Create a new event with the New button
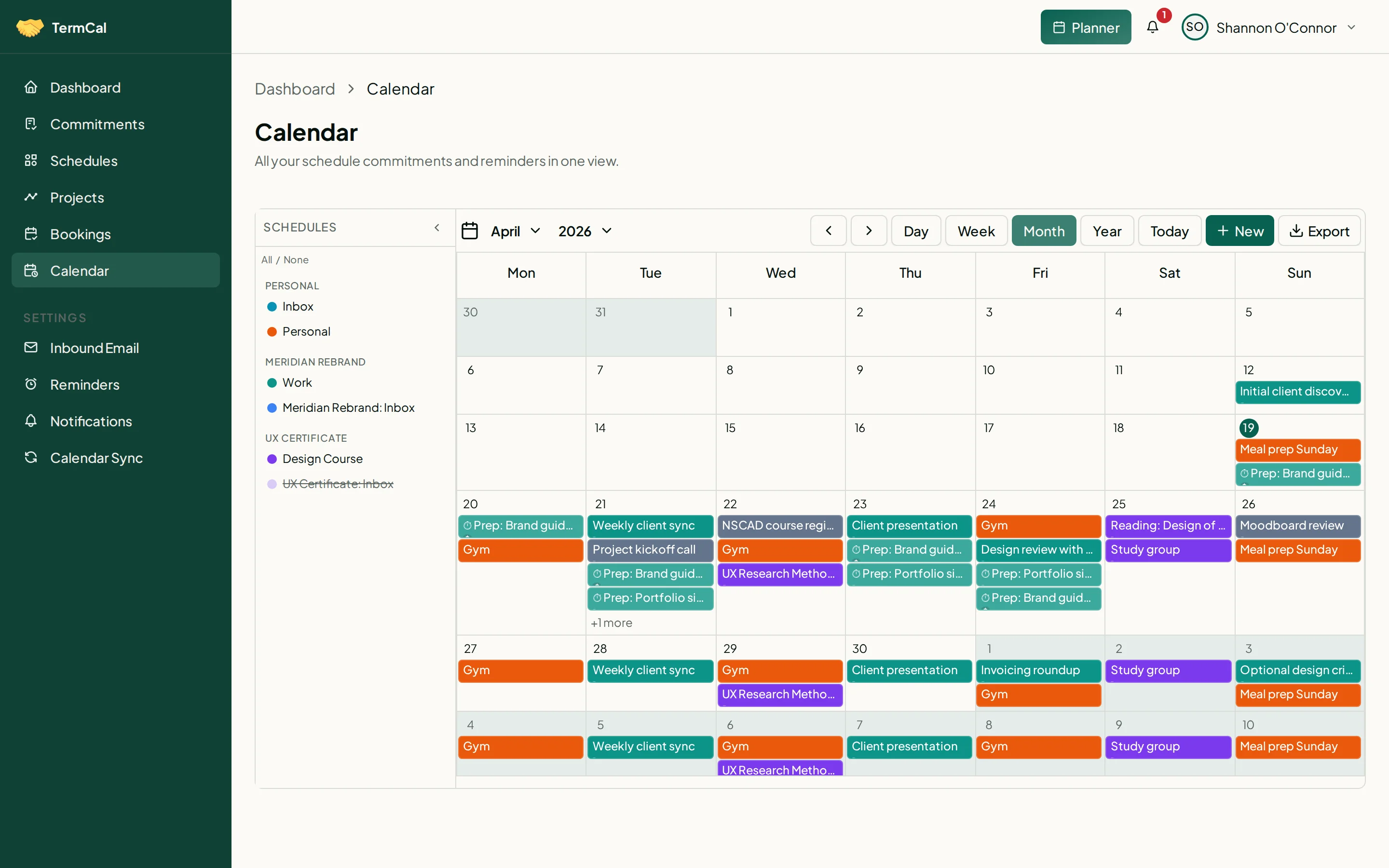 click(x=1240, y=230)
